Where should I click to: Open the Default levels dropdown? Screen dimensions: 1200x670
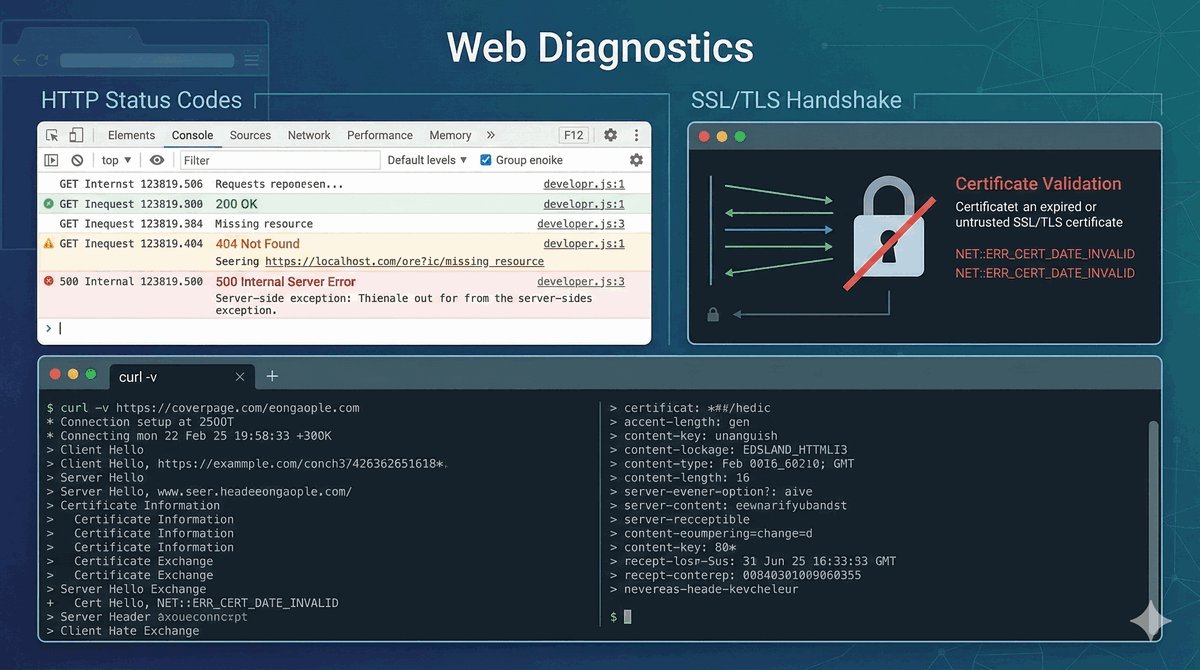427,160
